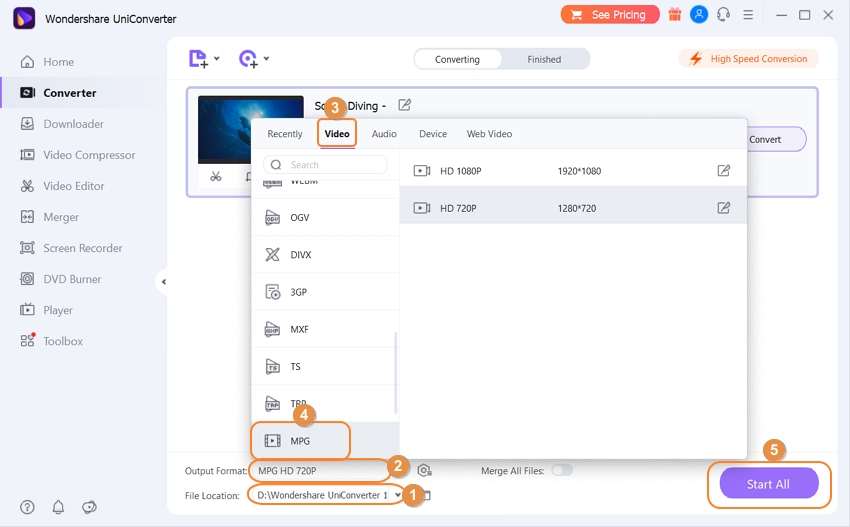
Task: Edit the Scuba Diving file name
Action: tap(404, 105)
